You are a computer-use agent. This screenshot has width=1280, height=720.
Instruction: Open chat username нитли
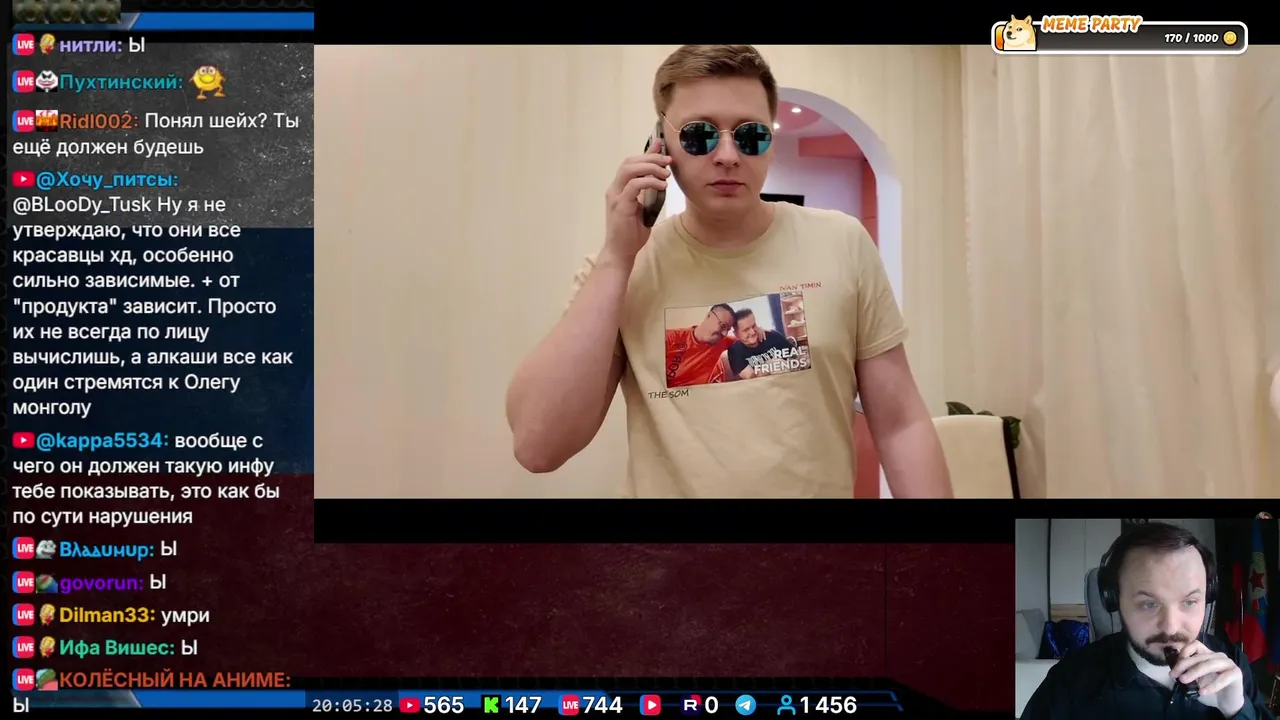tap(90, 45)
